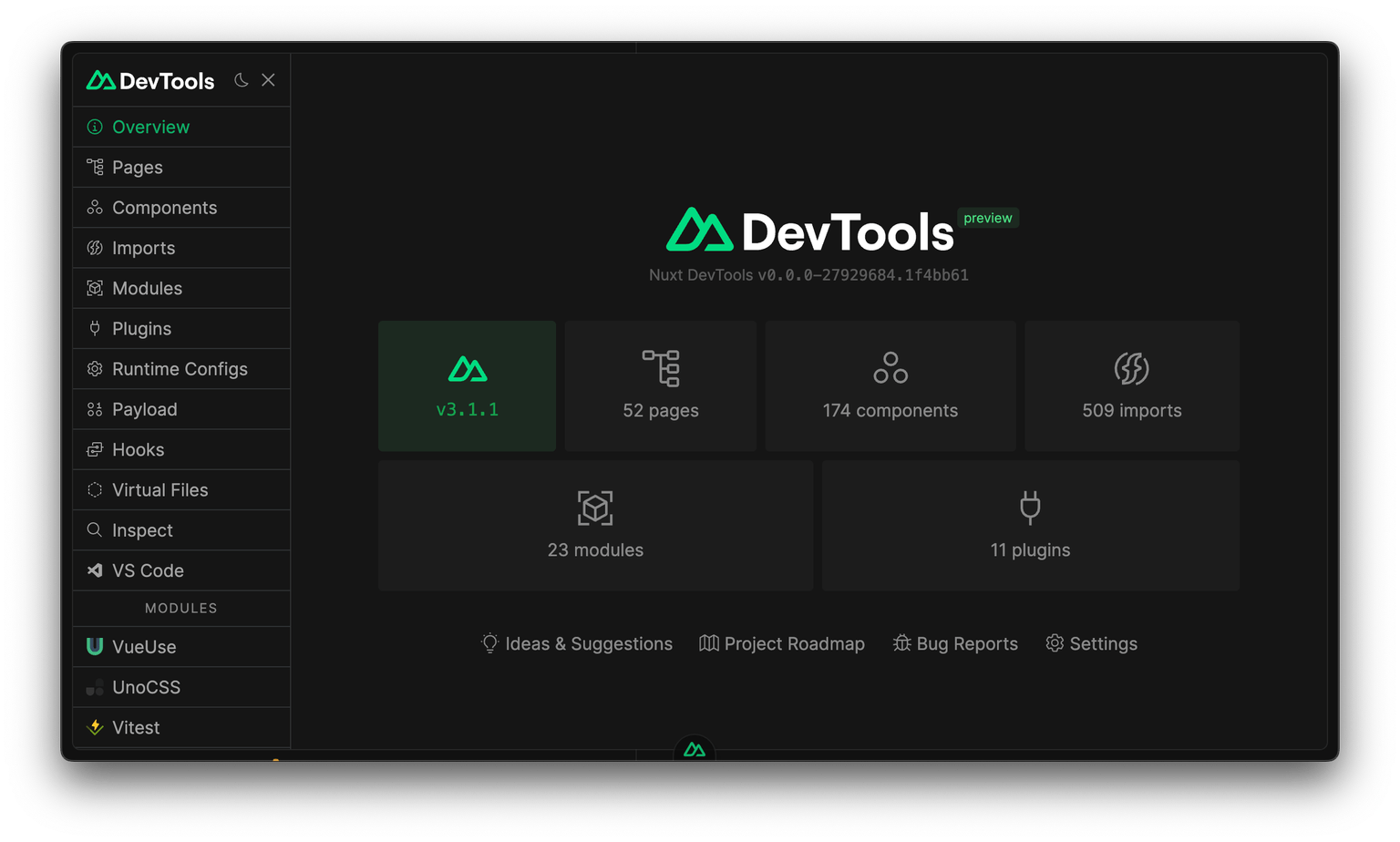Click the VueUse module icon
1400x842 pixels.
point(95,646)
